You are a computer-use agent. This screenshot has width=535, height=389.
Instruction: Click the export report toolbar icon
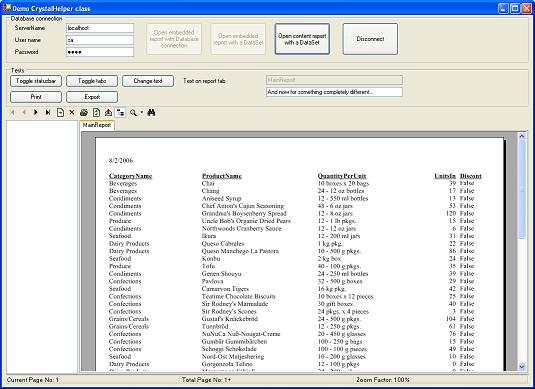pos(108,112)
